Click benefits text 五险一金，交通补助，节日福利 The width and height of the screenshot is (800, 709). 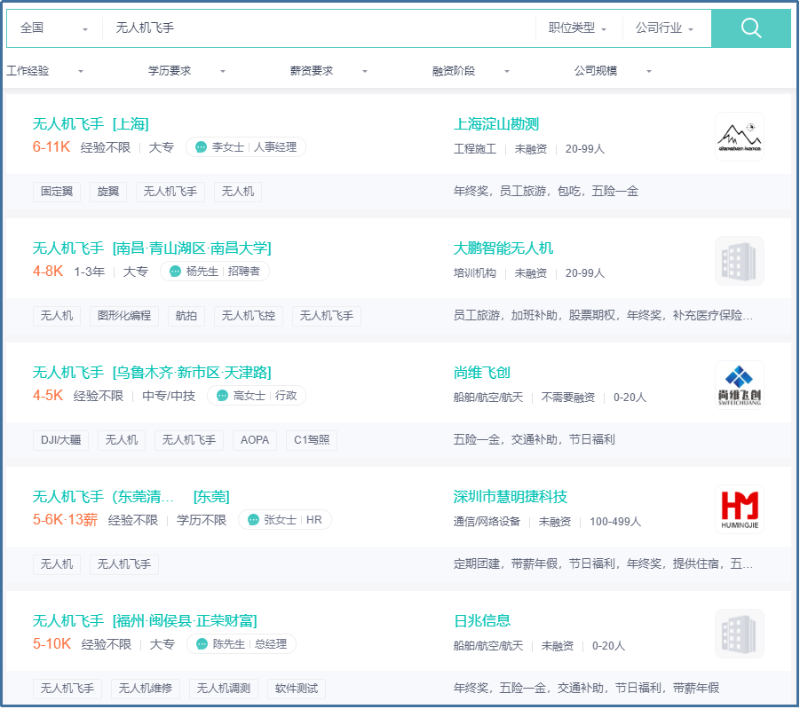[534, 440]
